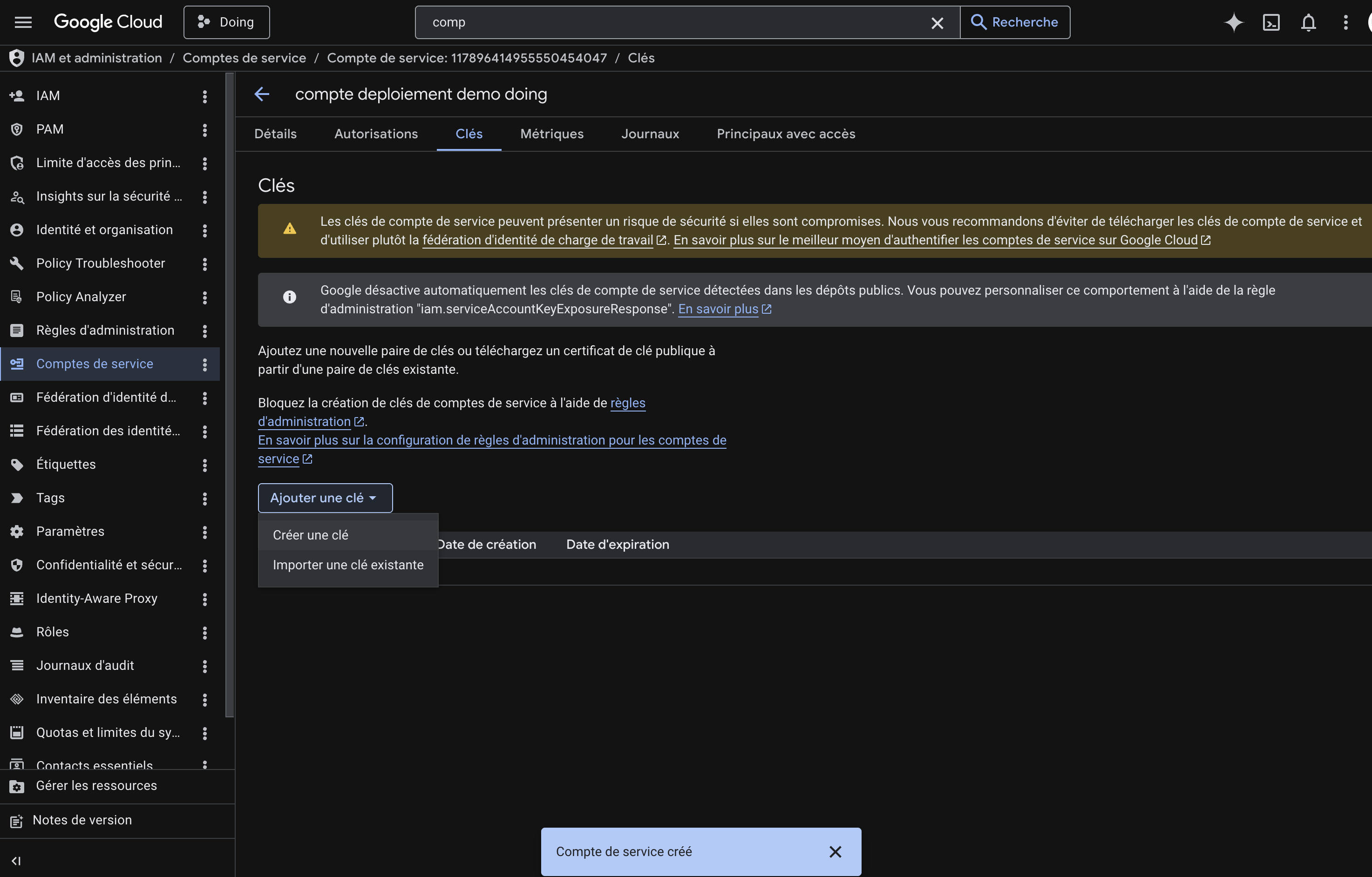The image size is (1372, 877).
Task: Click the IAM et administration breadcrumb
Action: (x=96, y=58)
